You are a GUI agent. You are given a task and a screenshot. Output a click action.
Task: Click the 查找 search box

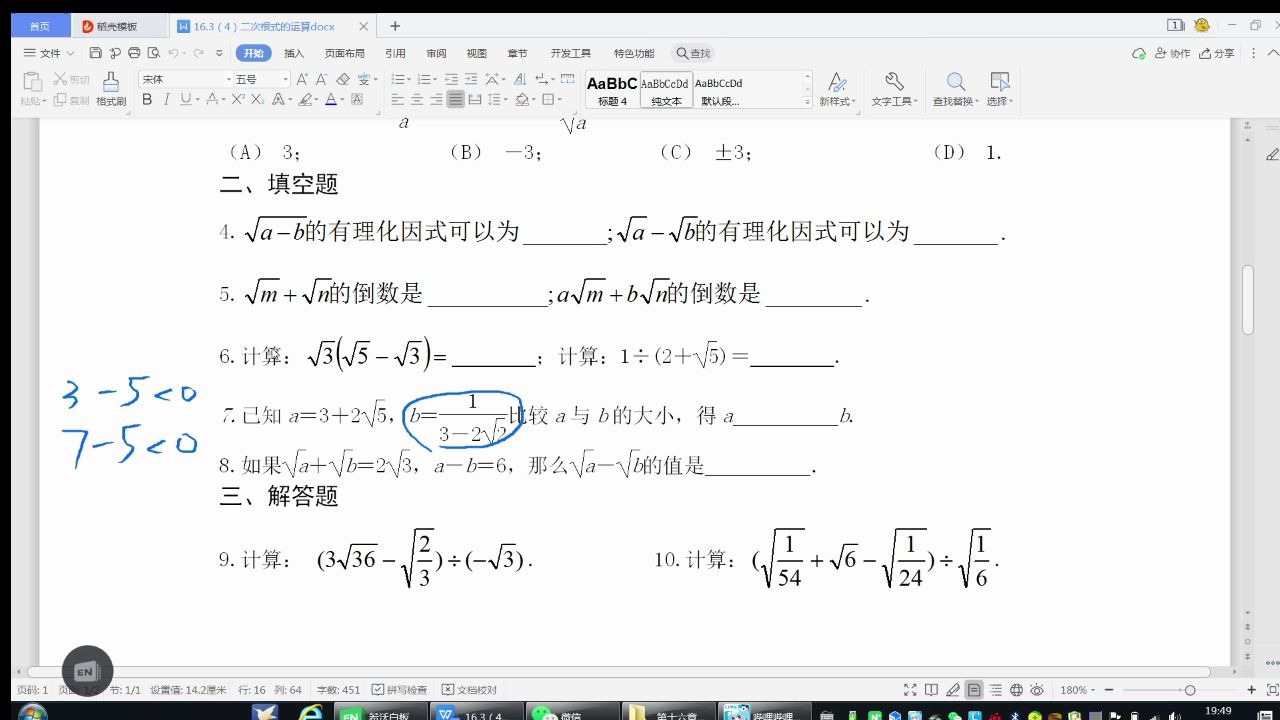pos(693,53)
